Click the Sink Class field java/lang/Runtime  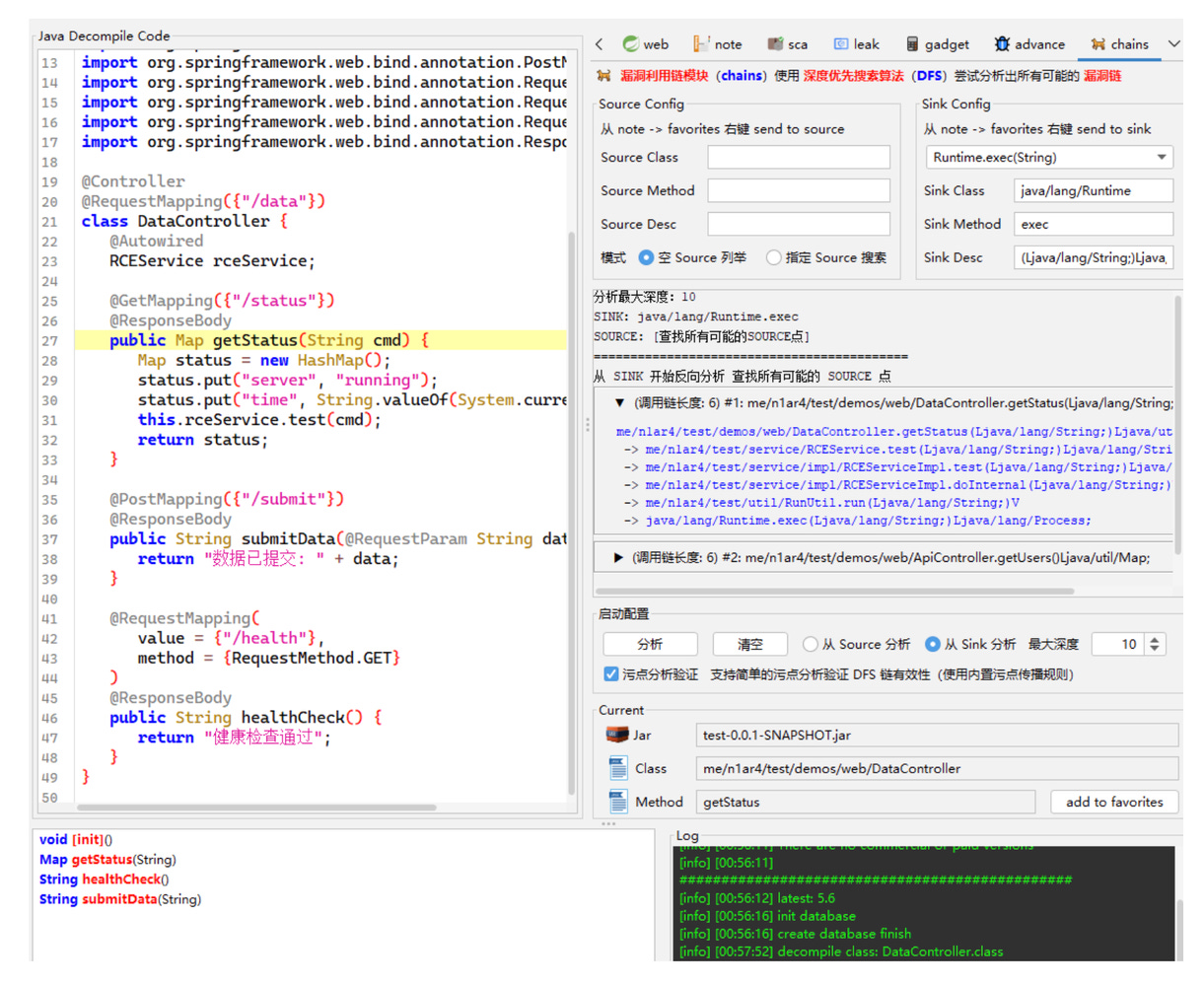1094,190
